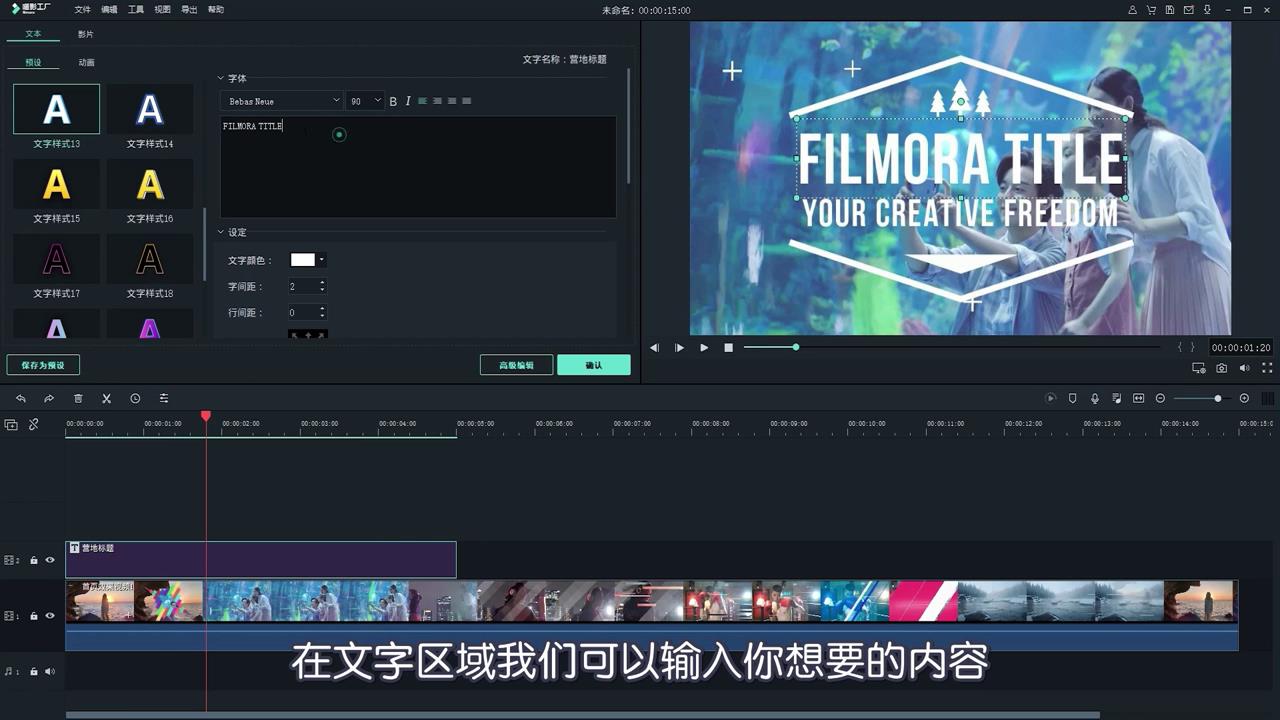Stop the preview playback
This screenshot has width=1280, height=720.
729,347
